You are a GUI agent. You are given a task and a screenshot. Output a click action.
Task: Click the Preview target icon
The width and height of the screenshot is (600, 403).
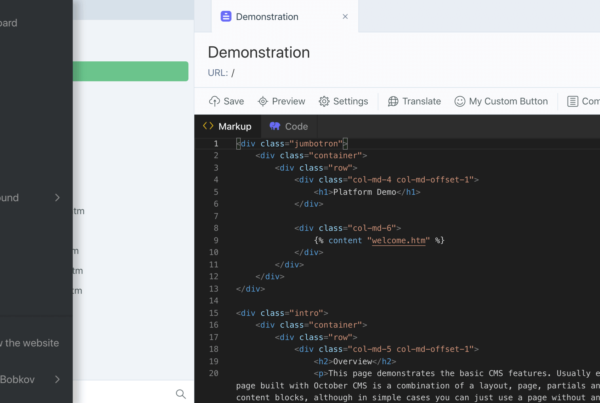(262, 101)
